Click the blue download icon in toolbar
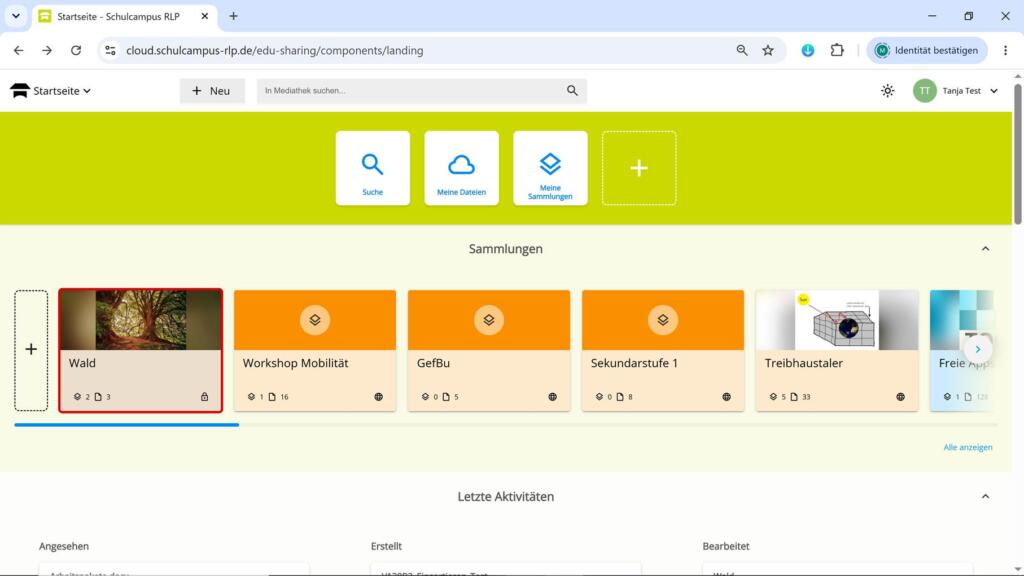 pos(808,50)
